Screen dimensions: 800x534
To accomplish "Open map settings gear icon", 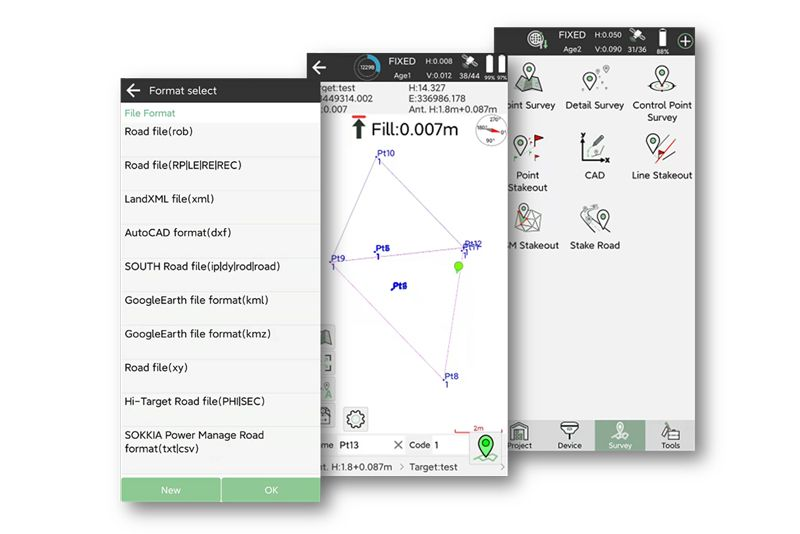I will coord(356,419).
